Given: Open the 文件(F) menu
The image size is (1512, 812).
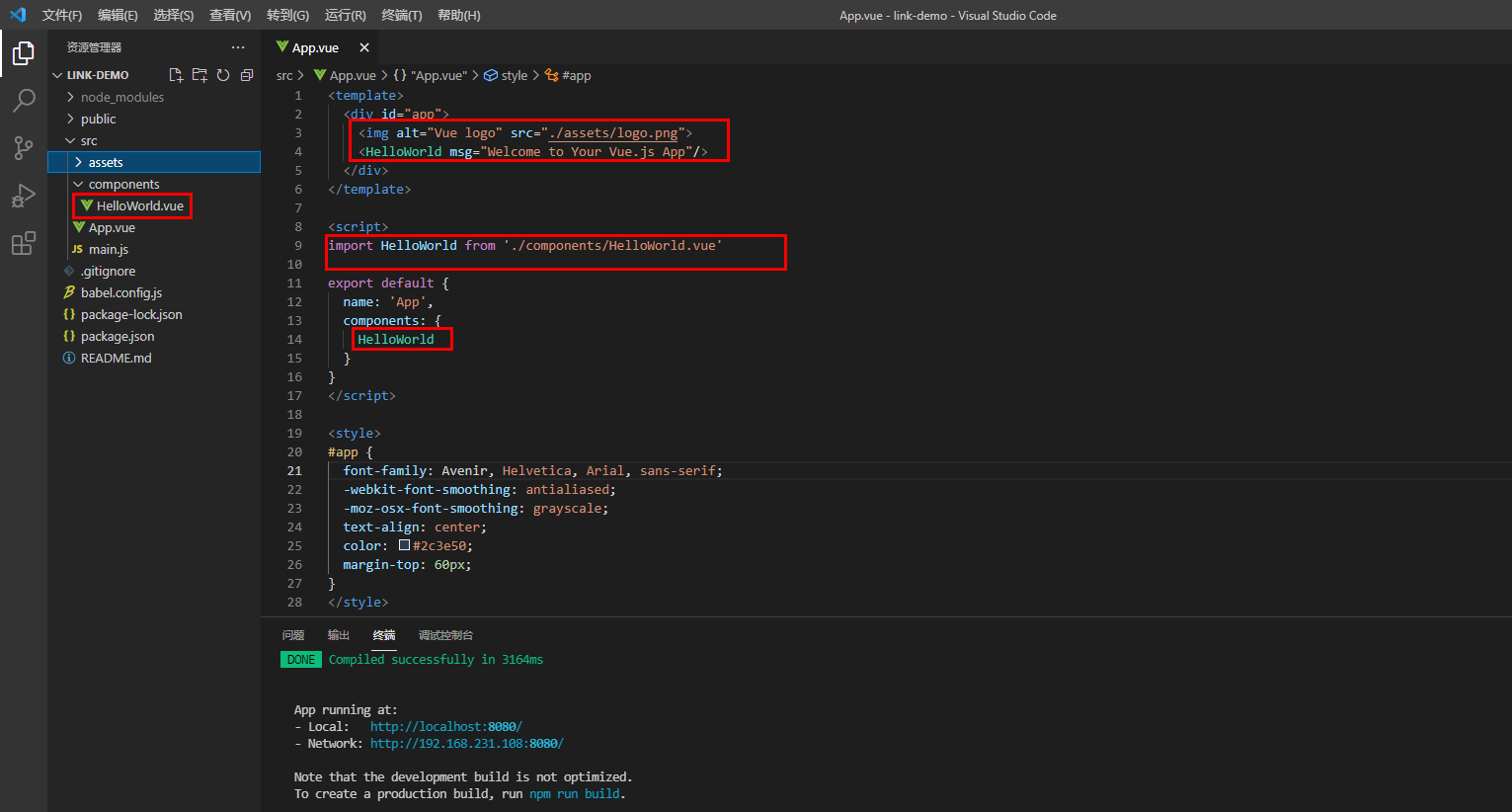Looking at the screenshot, I should tap(61, 15).
